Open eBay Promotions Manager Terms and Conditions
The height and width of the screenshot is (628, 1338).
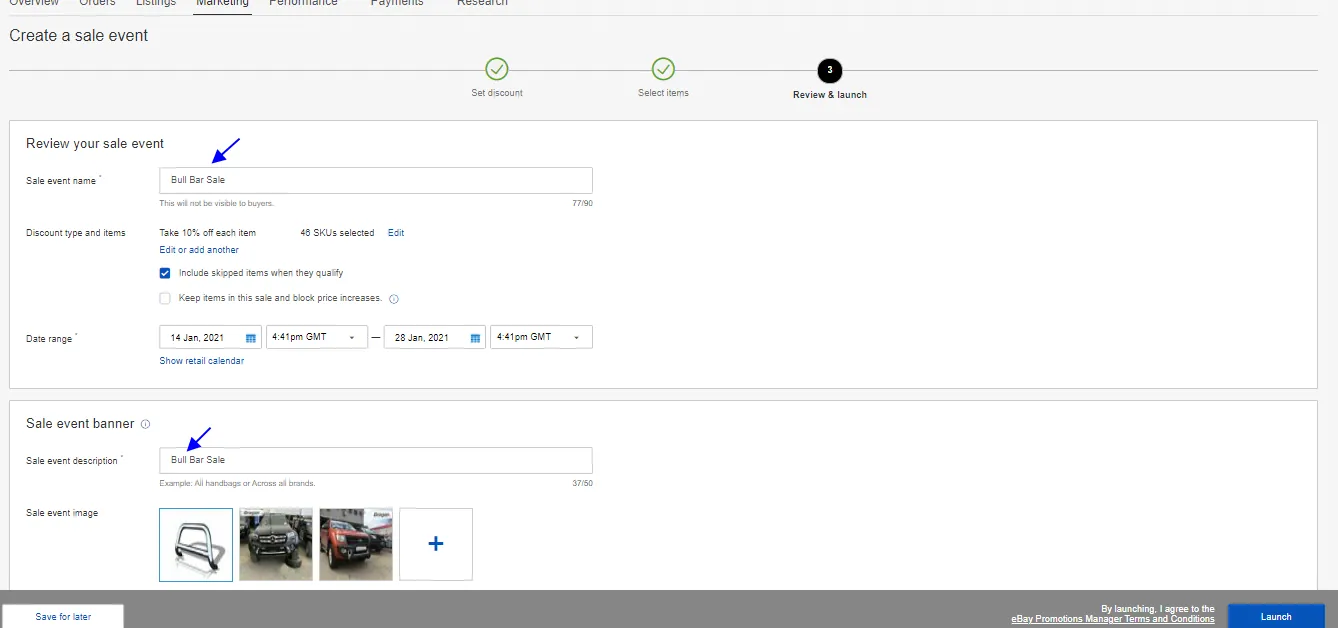pos(1113,619)
